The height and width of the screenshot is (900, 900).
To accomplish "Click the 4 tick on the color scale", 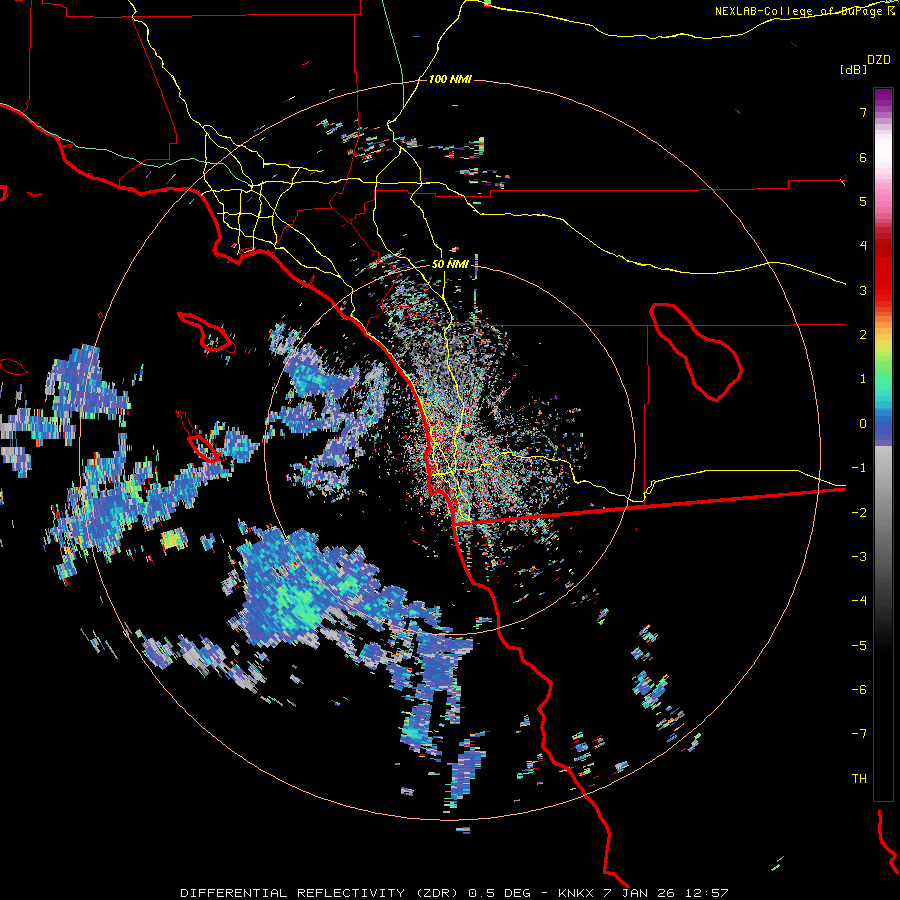I will (x=863, y=246).
